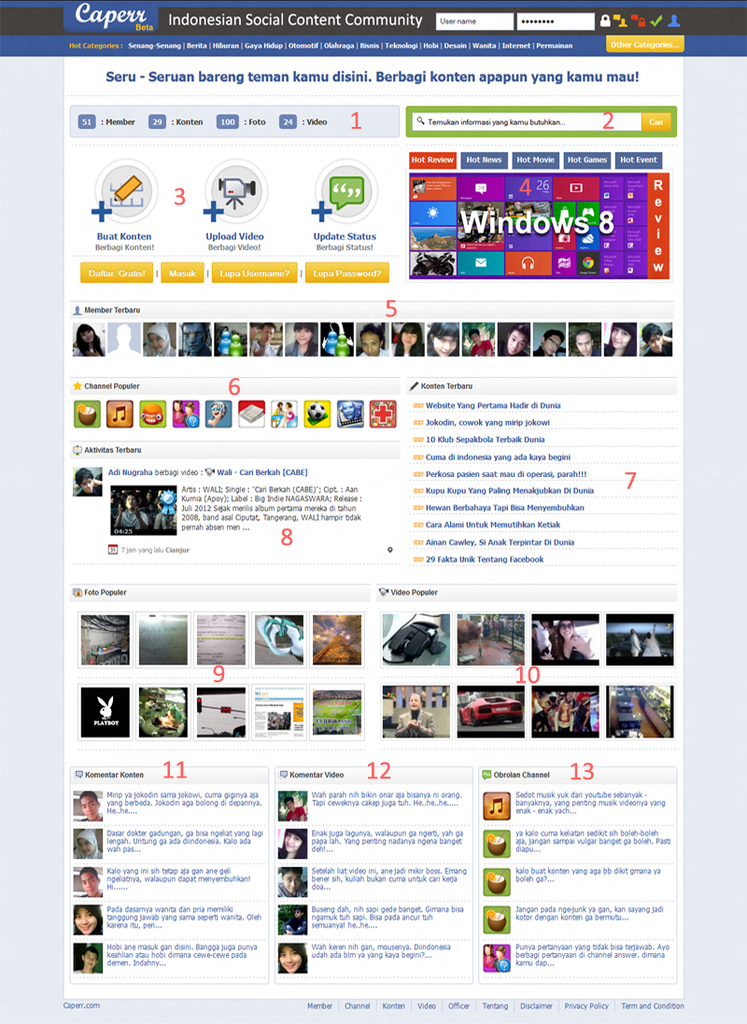Screen dimensions: 747x1024
Task: Click the Cari search button
Action: coord(656,121)
